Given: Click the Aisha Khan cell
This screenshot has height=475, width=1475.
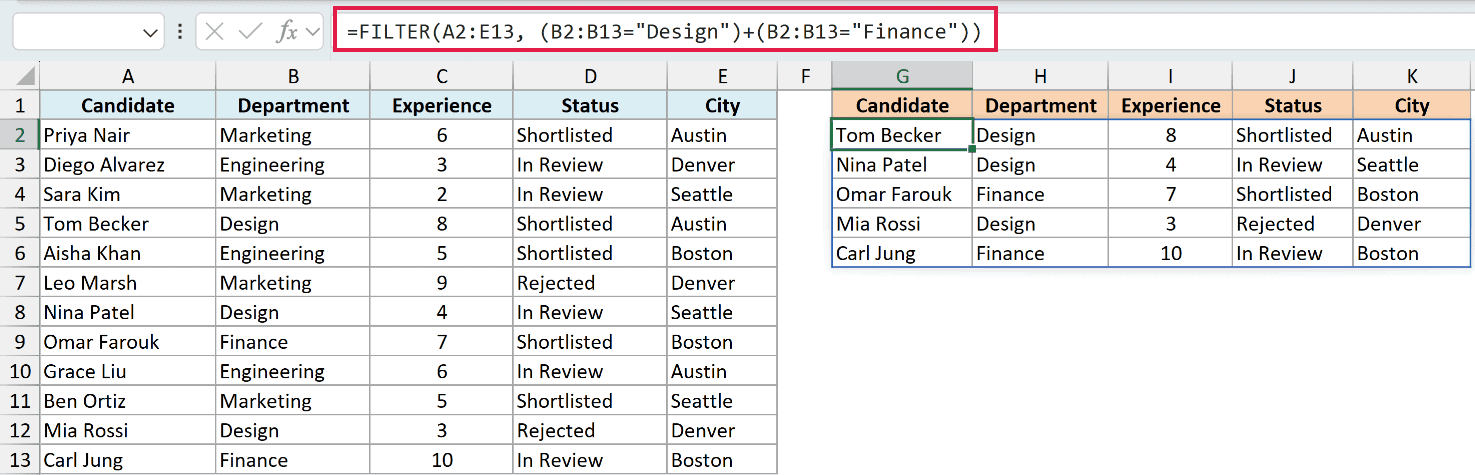Looking at the screenshot, I should click(127, 253).
